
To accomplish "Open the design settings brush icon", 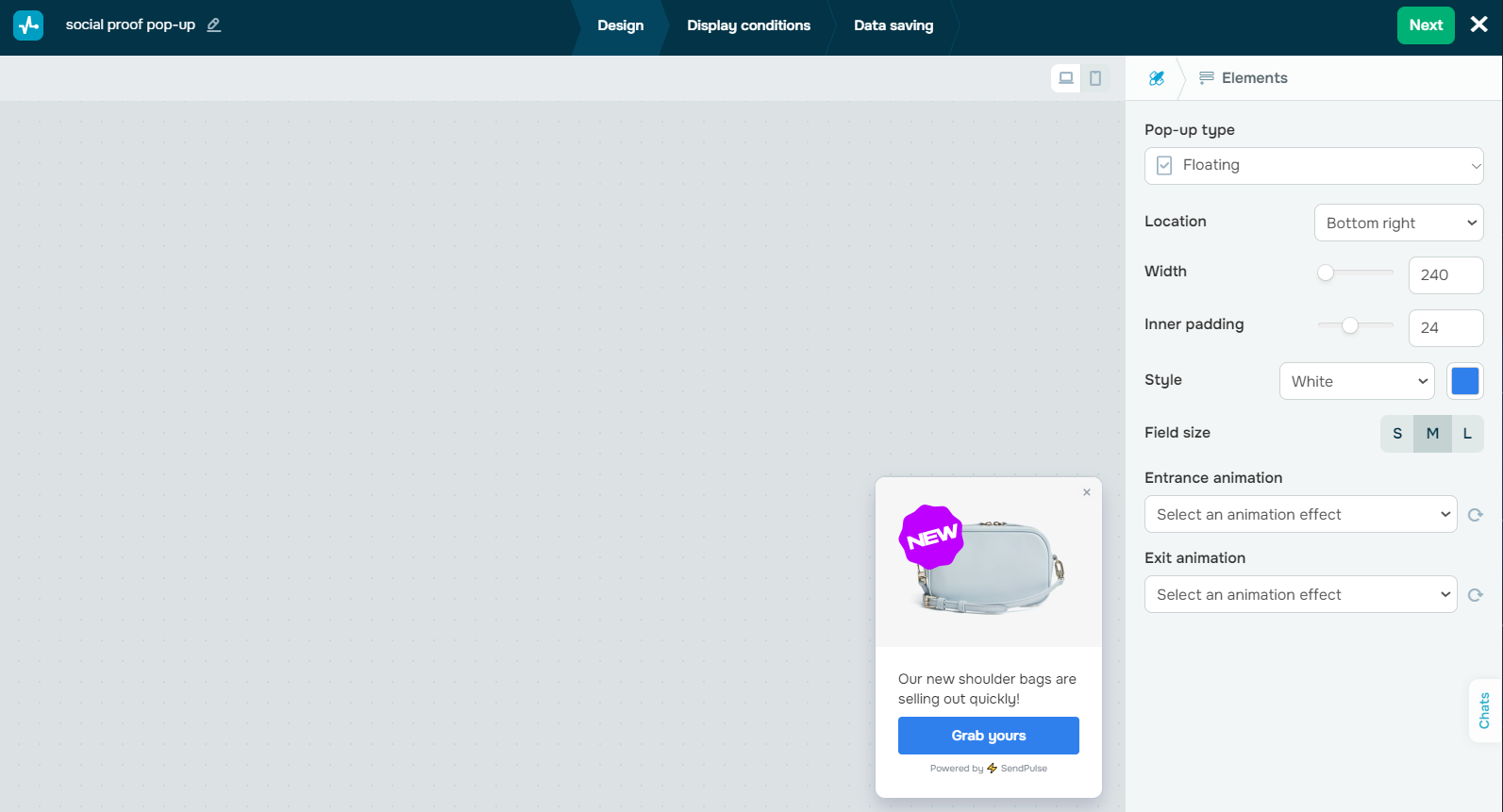I will click(x=1157, y=78).
